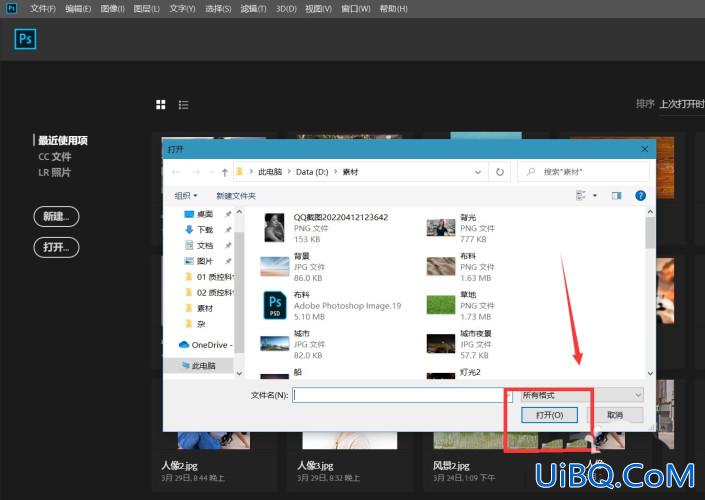This screenshot has width=705, height=500.
Task: Select the 02 质控科 folder
Action: 209,293
